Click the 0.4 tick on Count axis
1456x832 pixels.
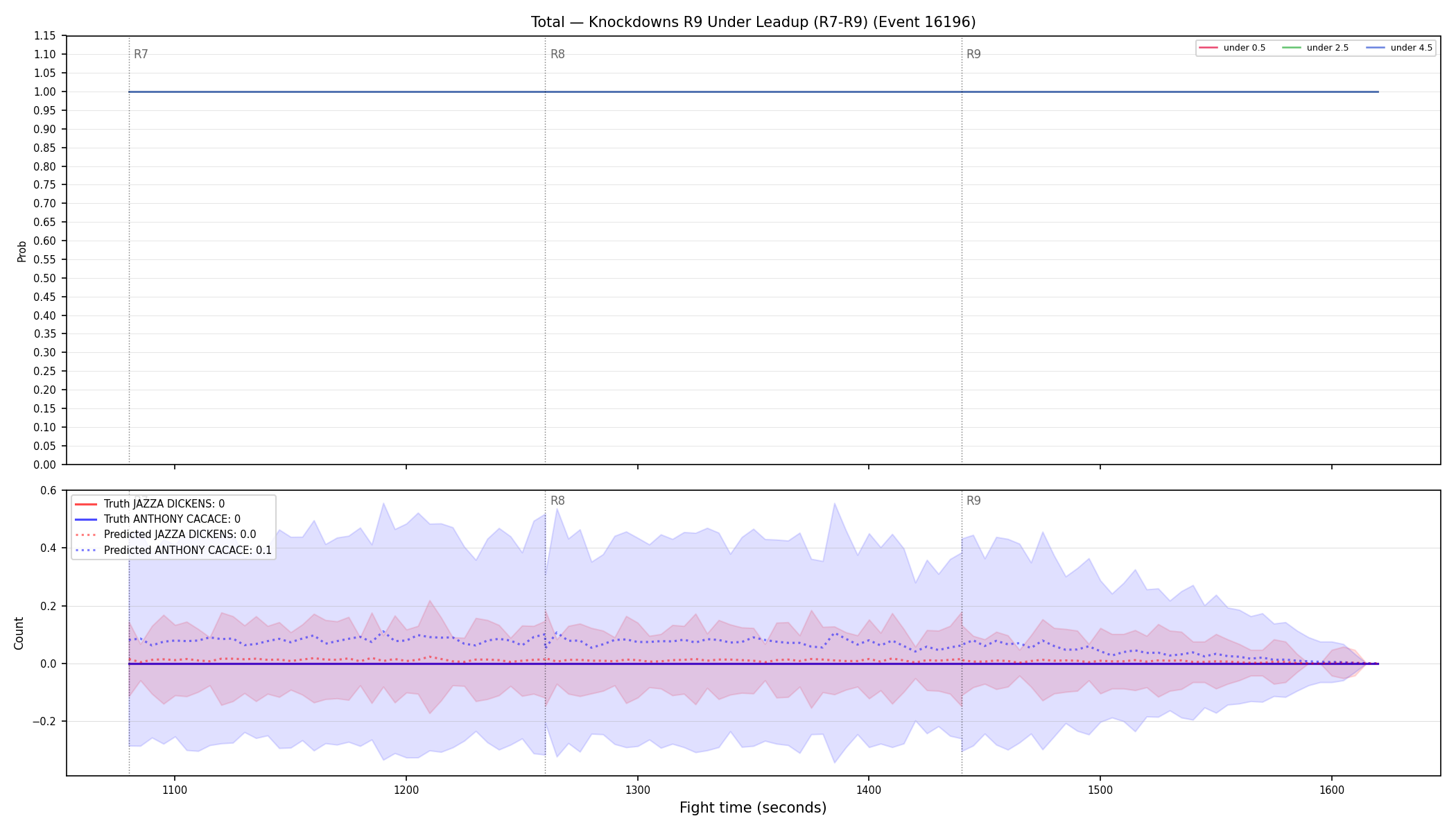(x=49, y=548)
